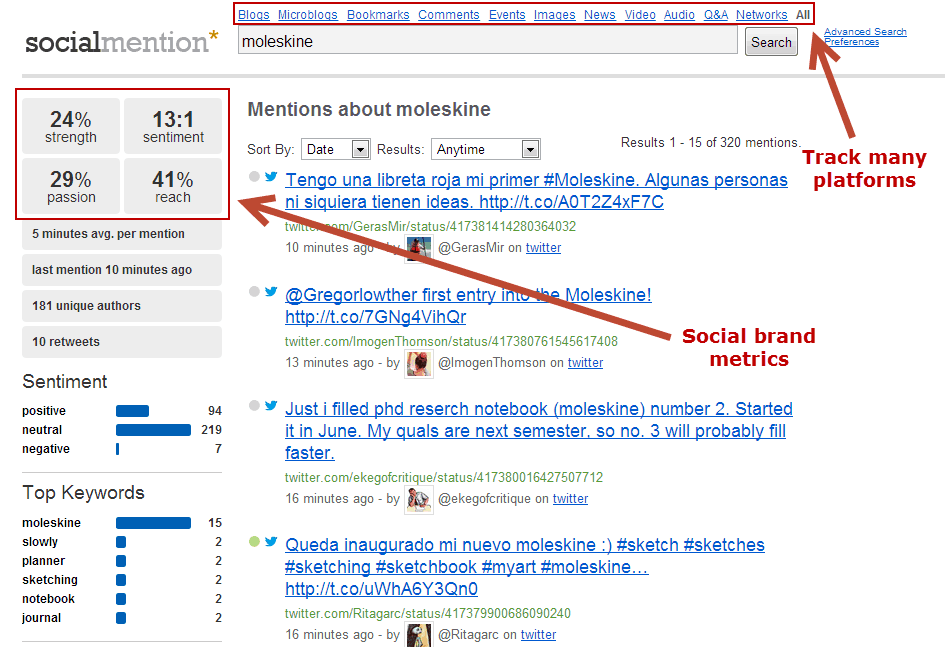
Task: Switch to the Blogs source tab
Action: (254, 14)
